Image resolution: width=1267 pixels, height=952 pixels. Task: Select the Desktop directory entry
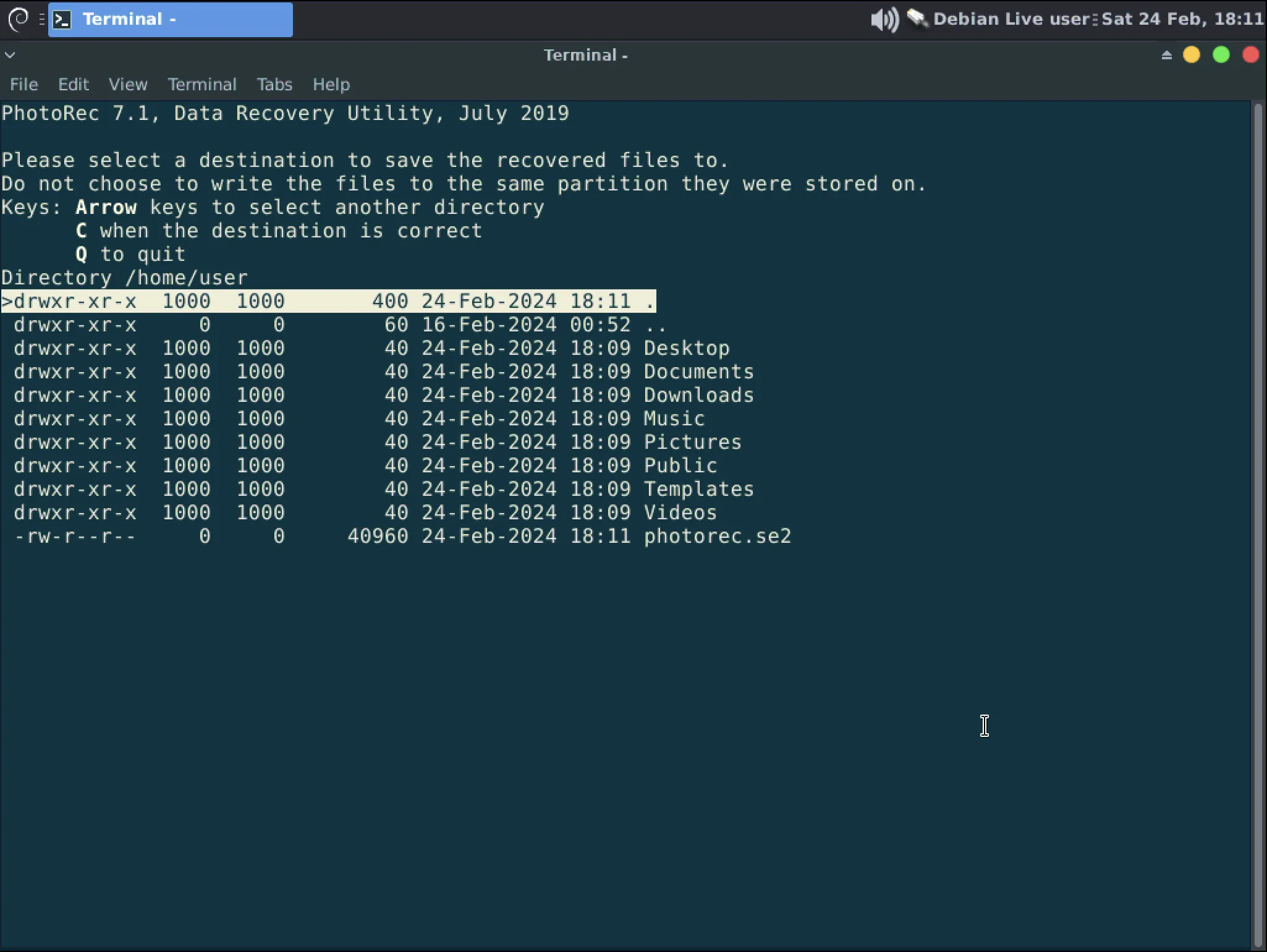tap(686, 348)
